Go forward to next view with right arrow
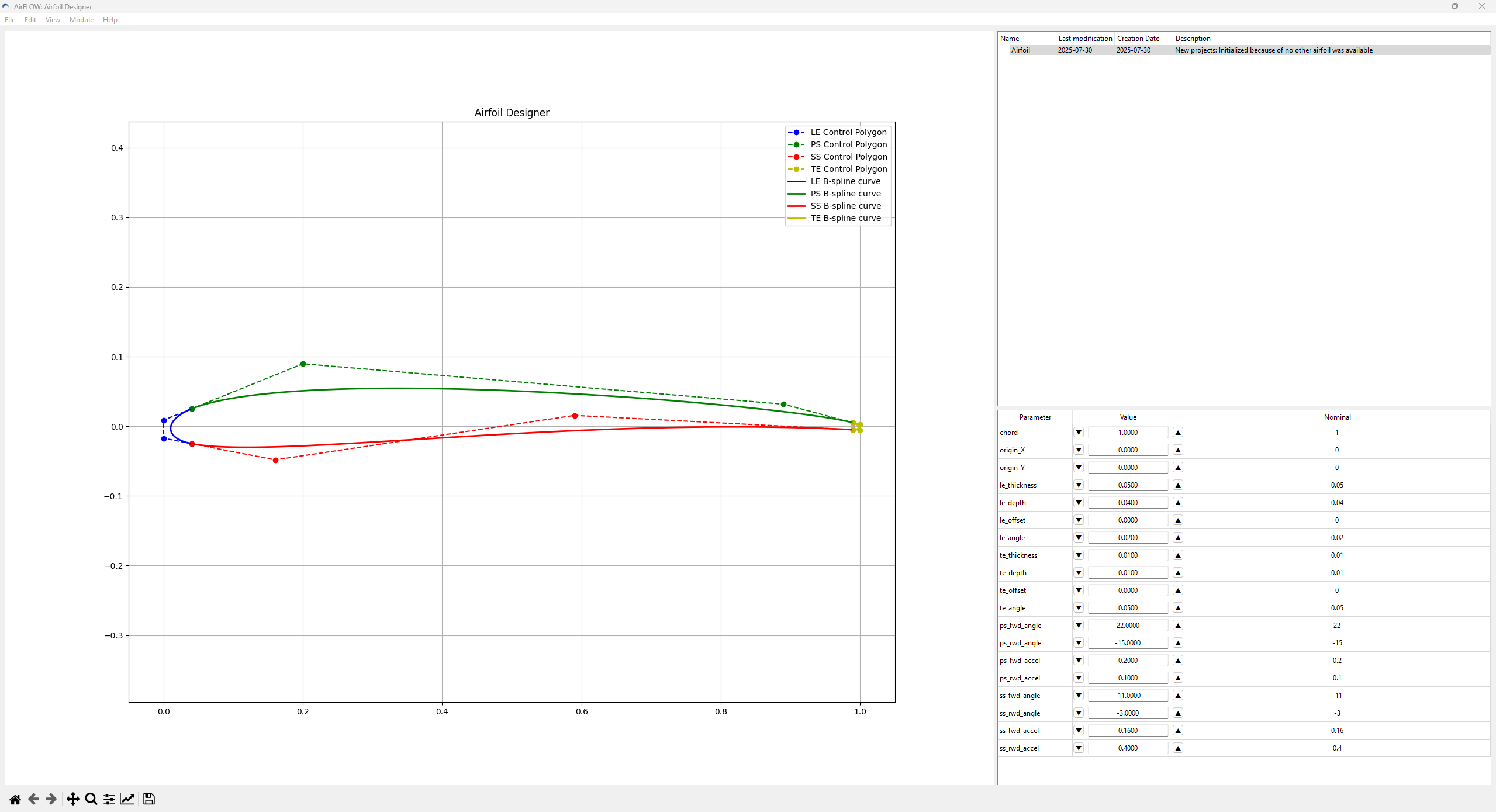Screen dimensions: 1496x812 point(51,799)
